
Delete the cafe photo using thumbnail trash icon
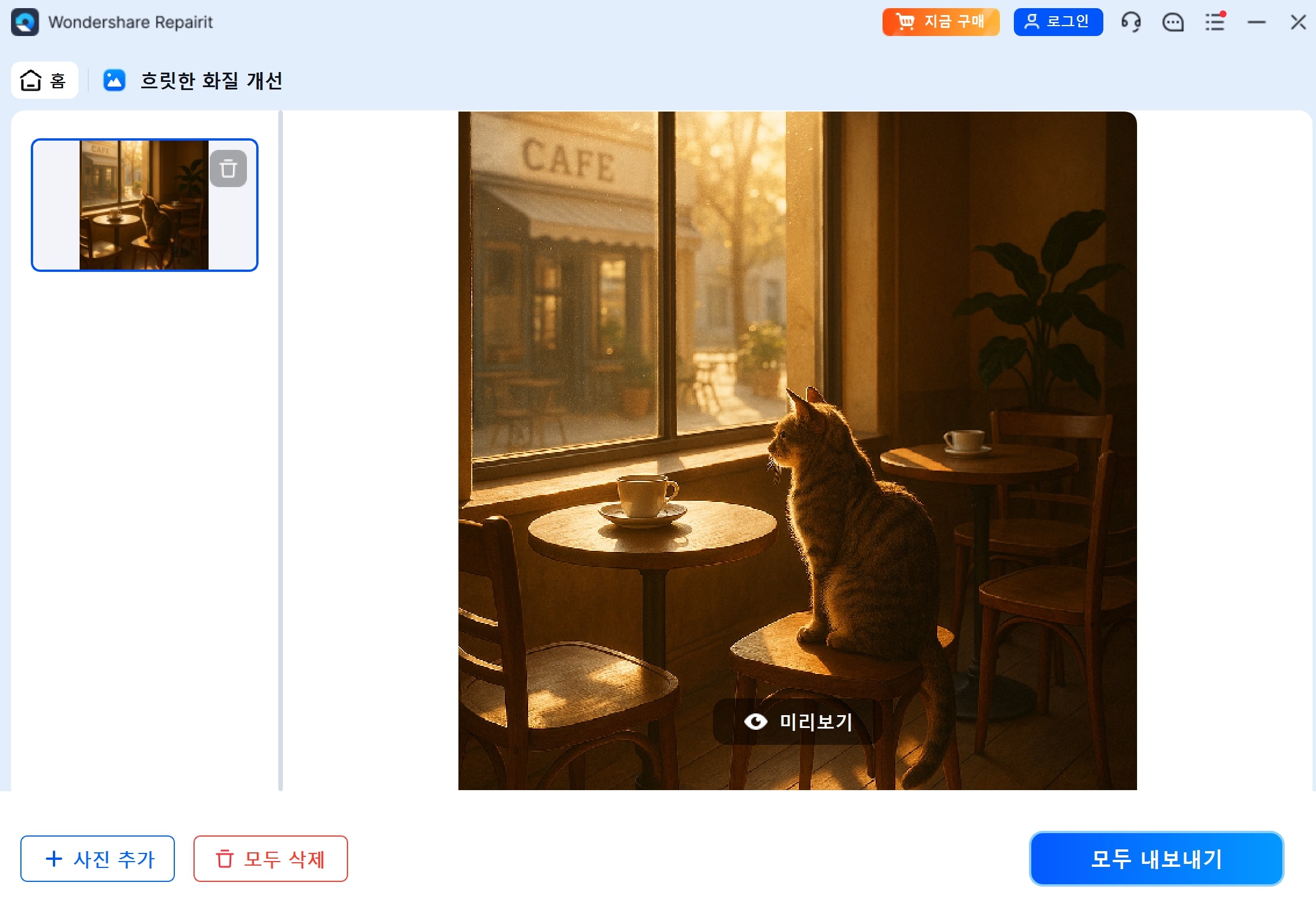tap(228, 168)
